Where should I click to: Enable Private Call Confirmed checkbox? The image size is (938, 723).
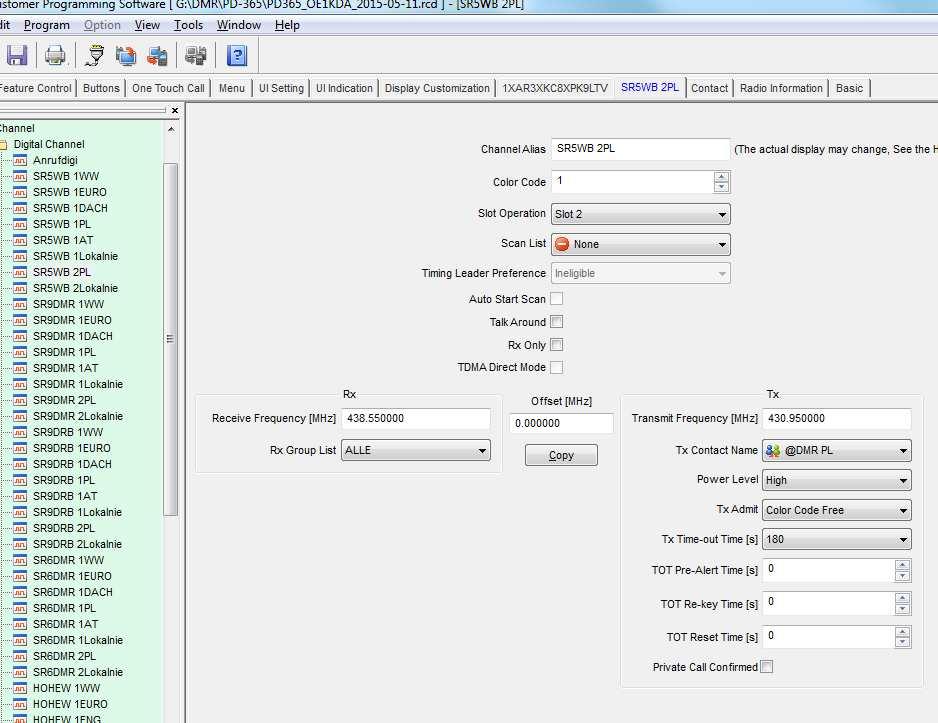[766, 667]
